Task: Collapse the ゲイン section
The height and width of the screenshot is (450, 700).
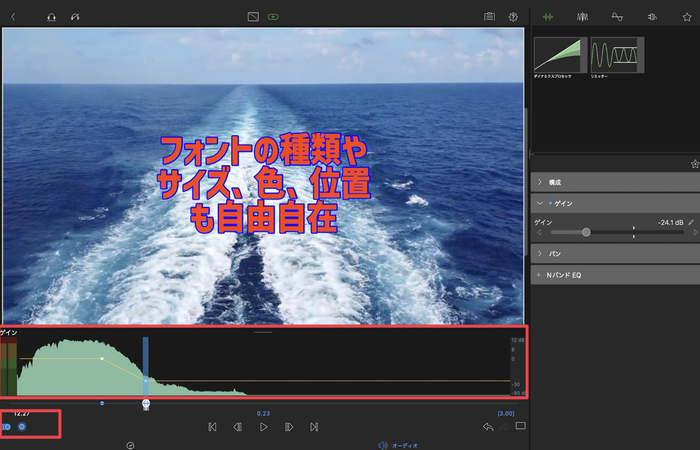Action: (541, 203)
